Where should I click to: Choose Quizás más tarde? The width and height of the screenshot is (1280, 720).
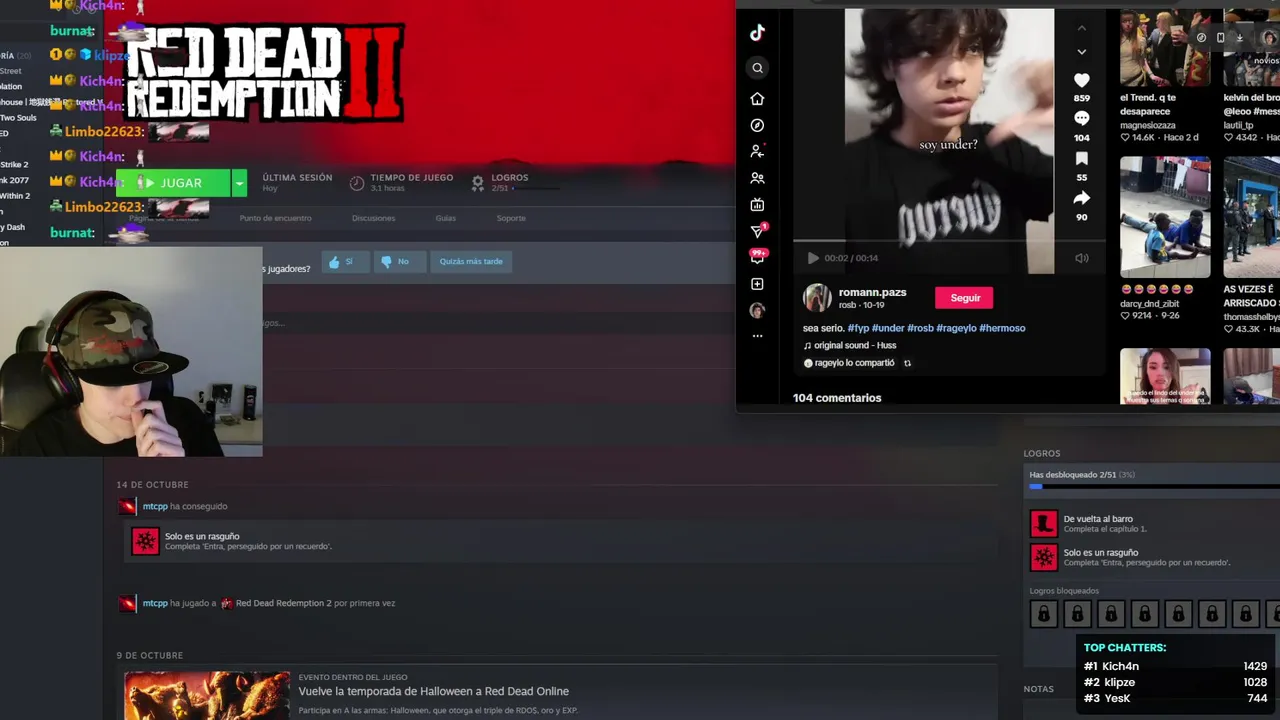tap(471, 261)
